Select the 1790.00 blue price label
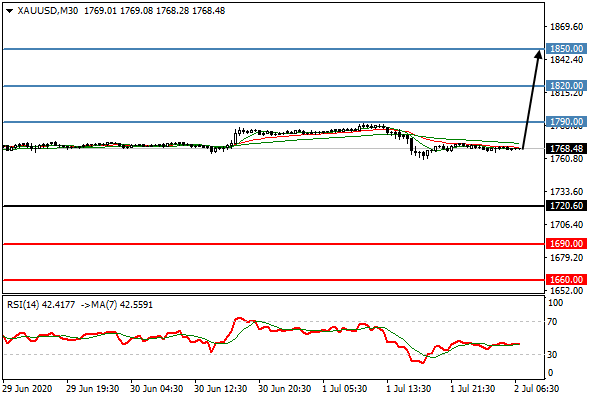 [566, 122]
